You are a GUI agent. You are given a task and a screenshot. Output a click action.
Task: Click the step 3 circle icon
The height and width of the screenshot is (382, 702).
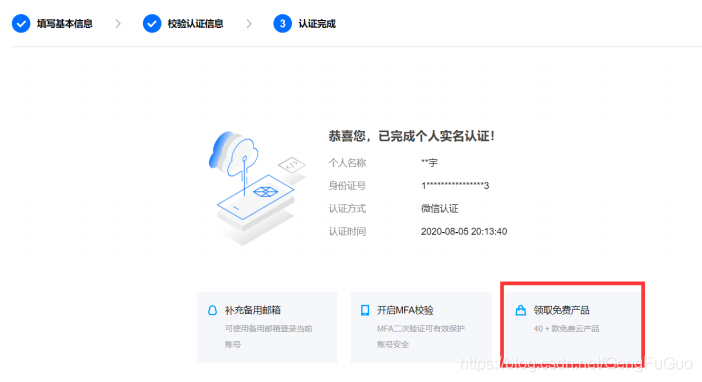click(x=283, y=24)
